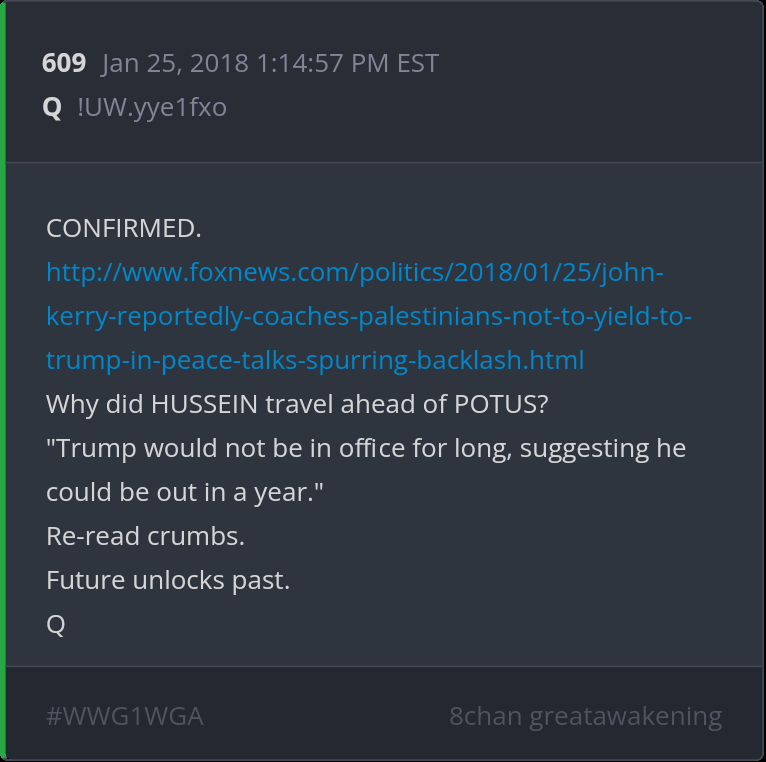The height and width of the screenshot is (762, 766).
Task: Select the Q author name in header
Action: pos(52,107)
